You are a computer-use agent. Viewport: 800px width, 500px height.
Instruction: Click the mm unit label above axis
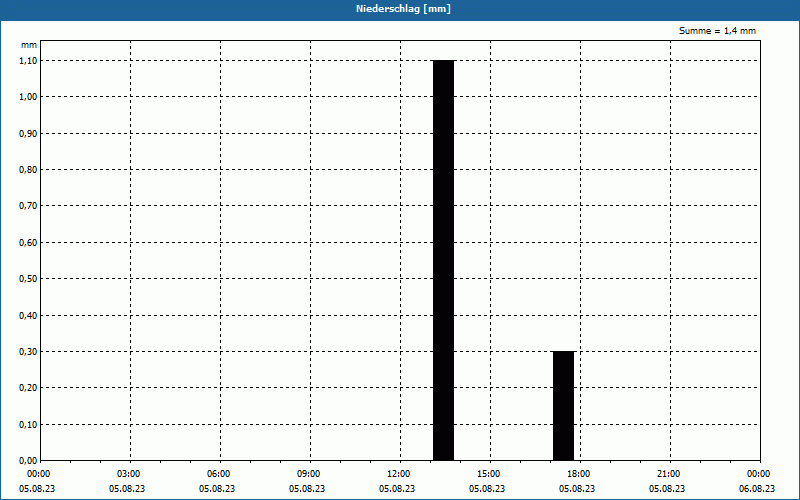pos(29,45)
